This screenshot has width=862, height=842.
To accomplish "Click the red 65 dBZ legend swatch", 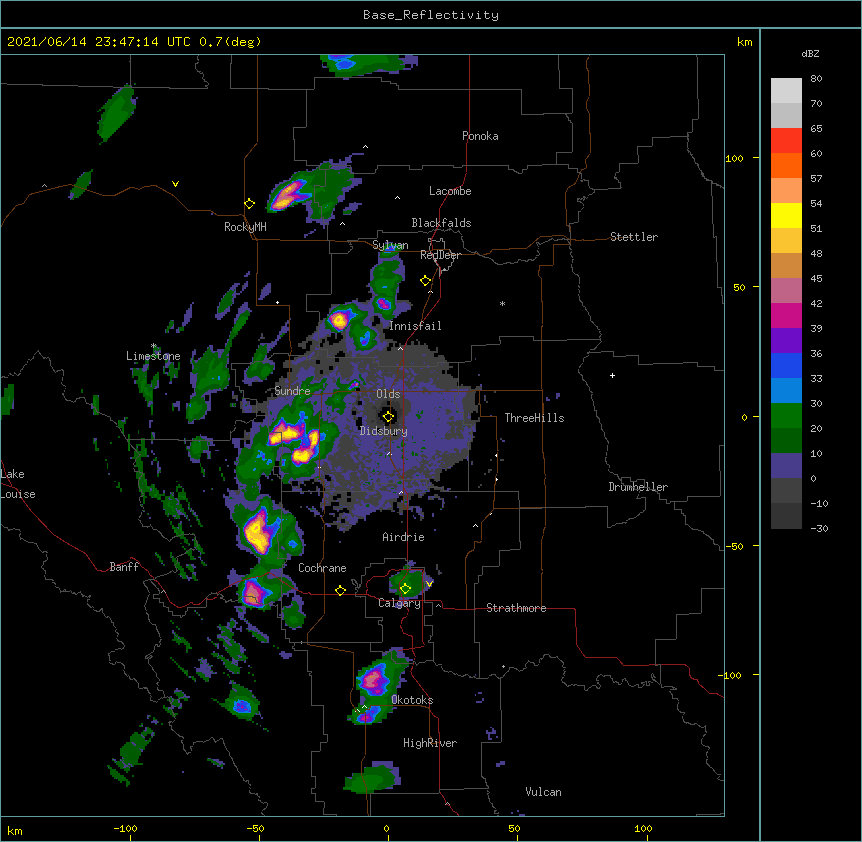I will pos(786,141).
